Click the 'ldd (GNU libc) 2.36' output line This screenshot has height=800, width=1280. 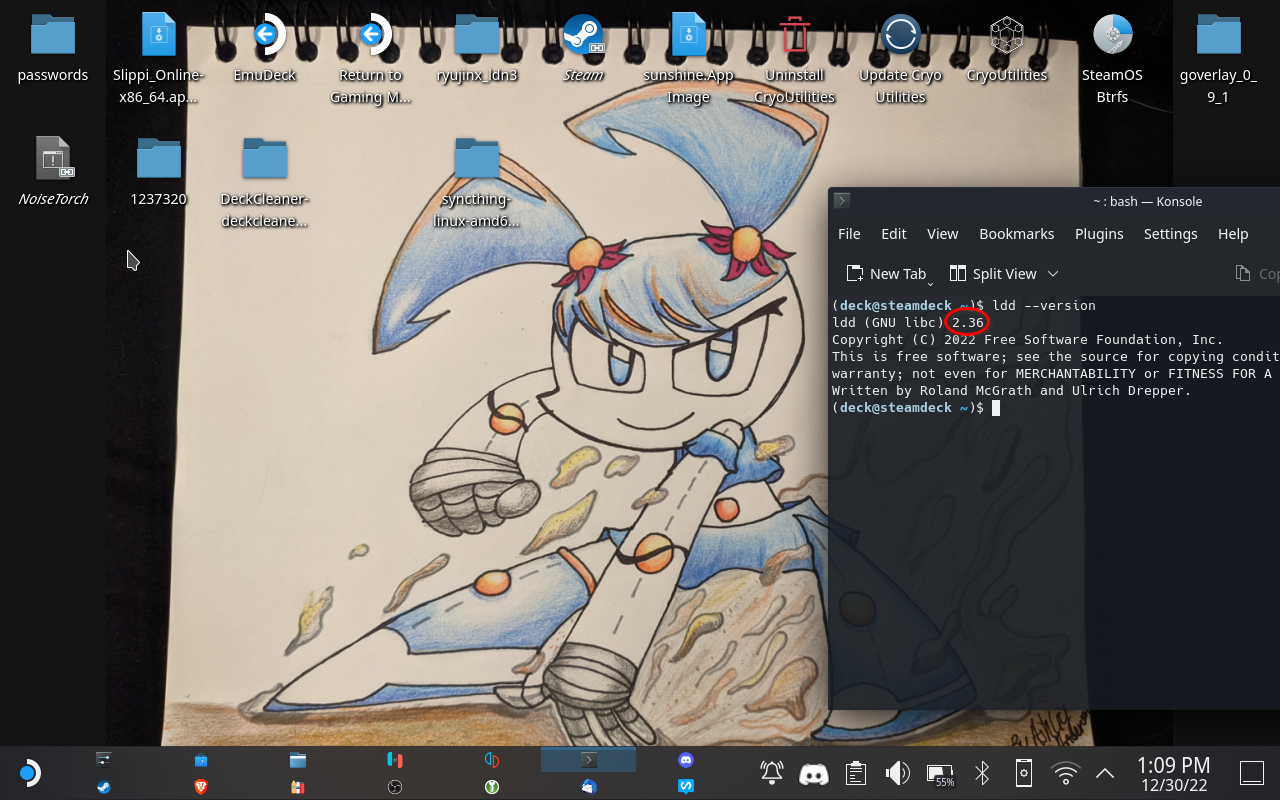coord(908,322)
